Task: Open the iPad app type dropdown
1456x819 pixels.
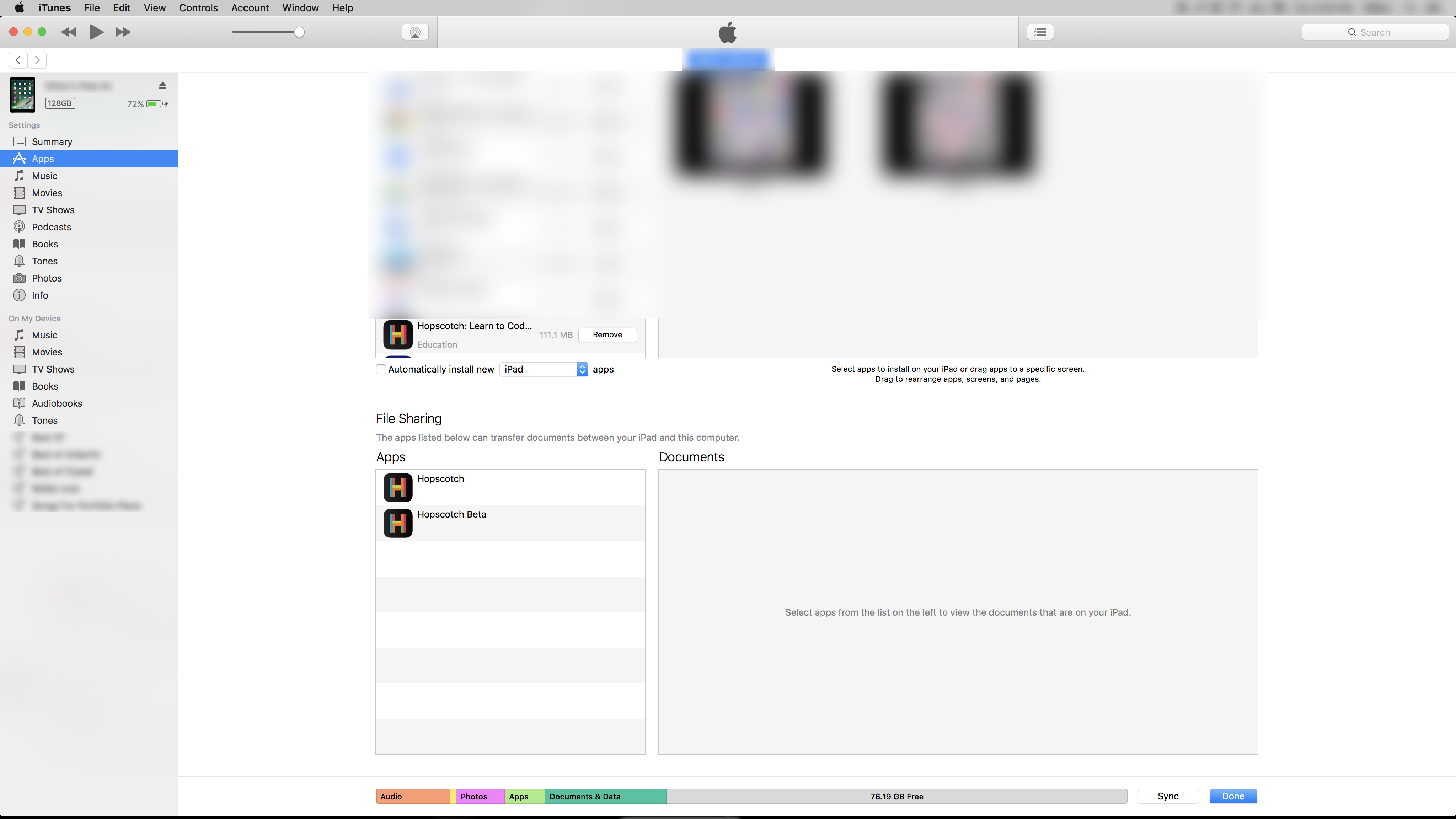Action: tap(544, 370)
